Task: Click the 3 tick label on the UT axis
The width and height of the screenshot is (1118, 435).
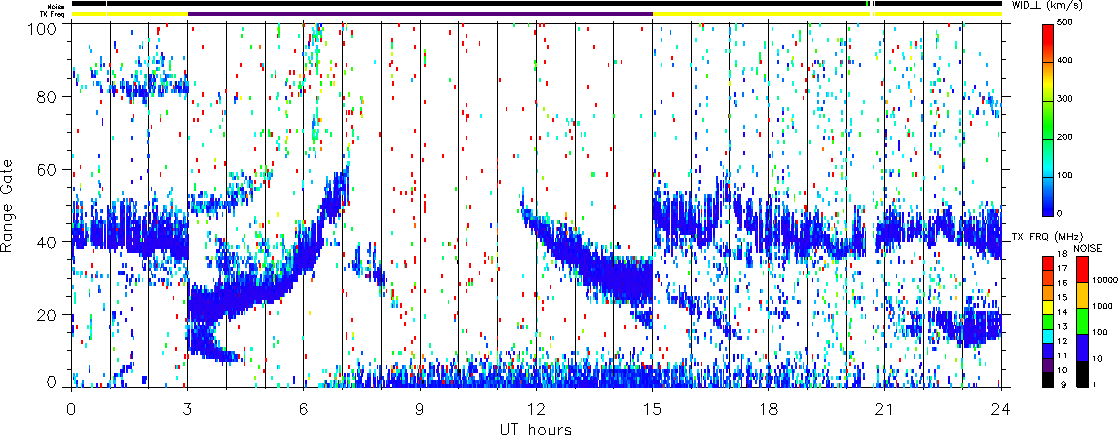Action: point(187,408)
